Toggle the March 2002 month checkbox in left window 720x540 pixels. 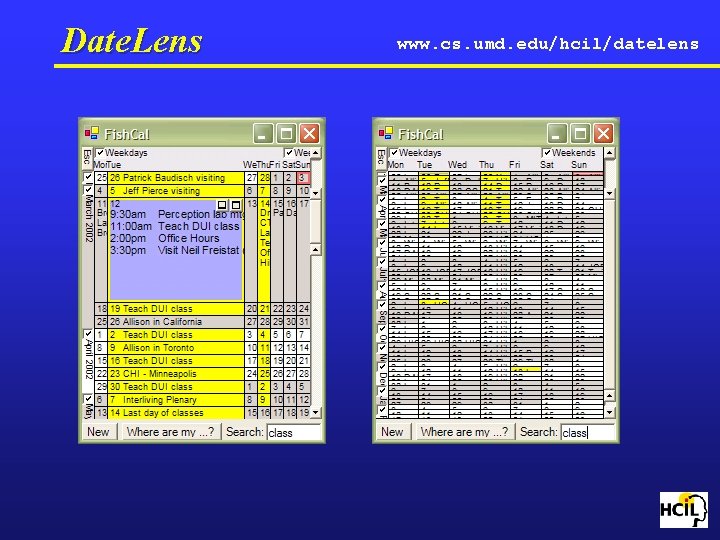click(x=88, y=190)
